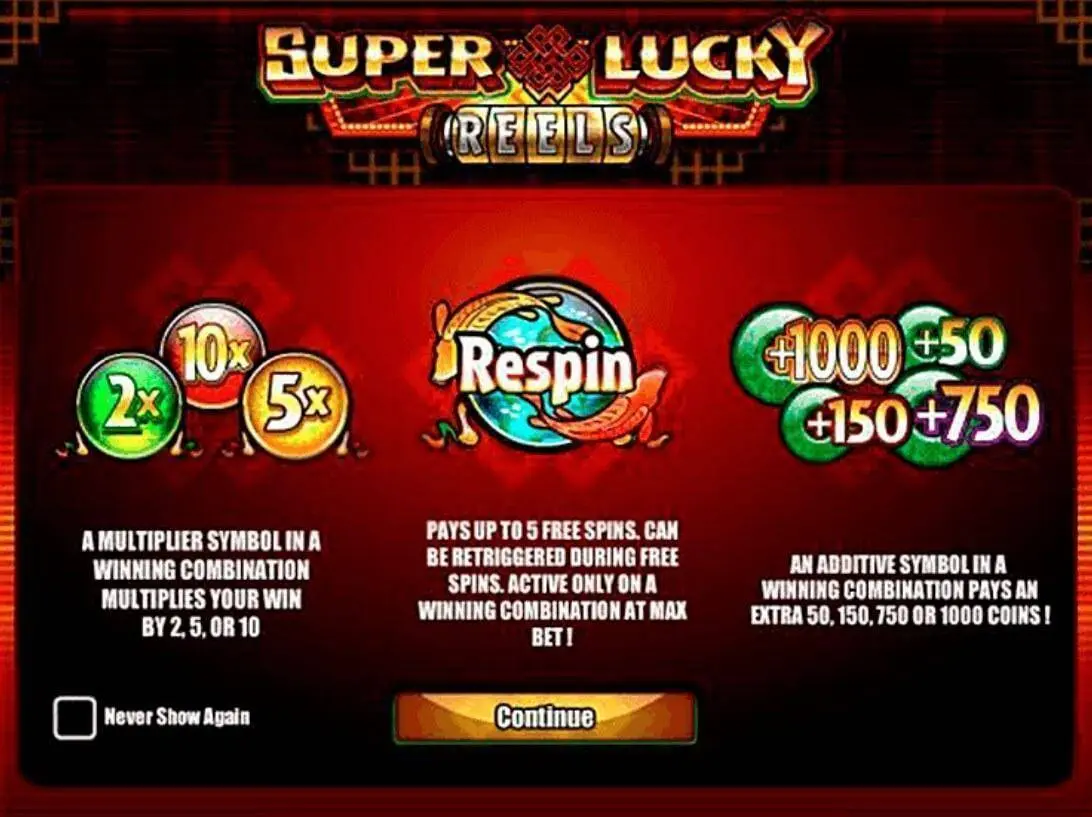This screenshot has width=1092, height=817.
Task: Click the koi fish Respin symbol
Action: click(x=540, y=365)
